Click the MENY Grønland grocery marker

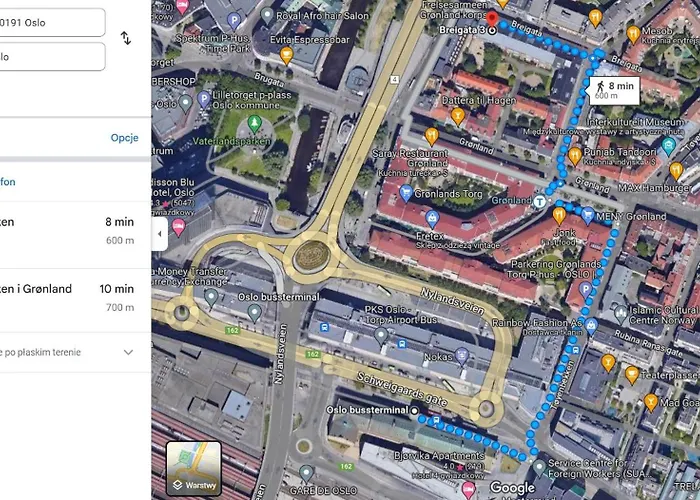pyautogui.click(x=588, y=216)
